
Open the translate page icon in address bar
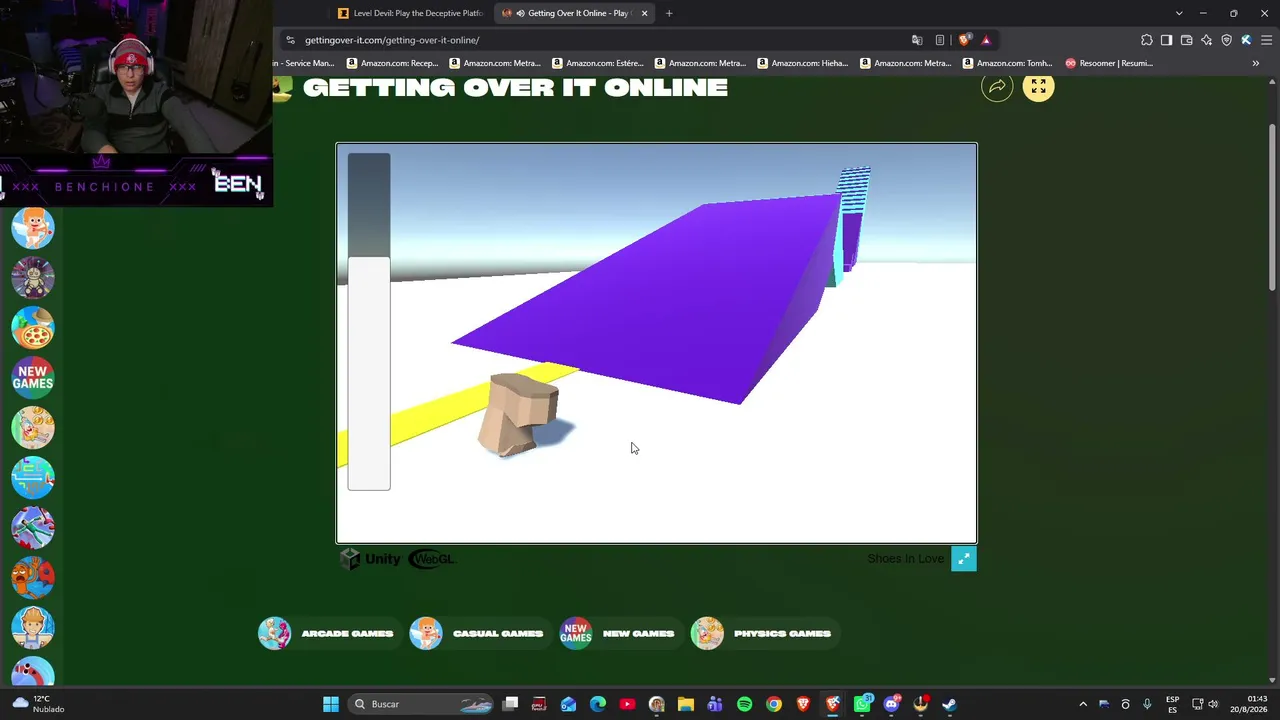point(917,40)
